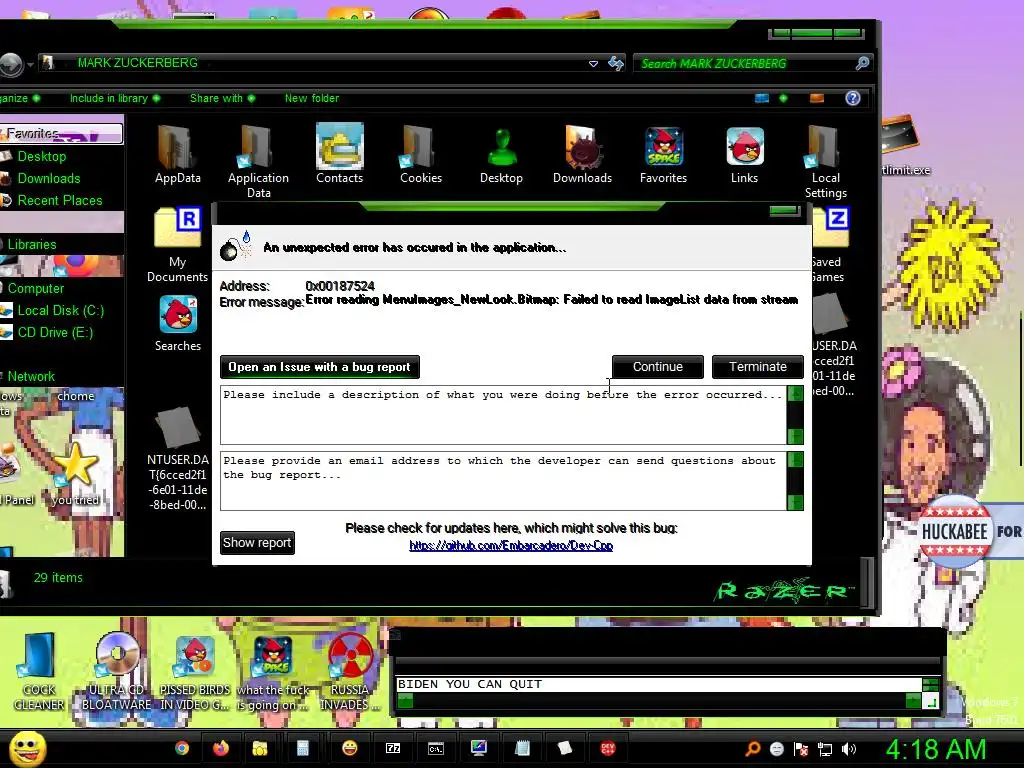This screenshot has width=1024, height=768.
Task: Select Network in navigation pane
Action: click(31, 376)
